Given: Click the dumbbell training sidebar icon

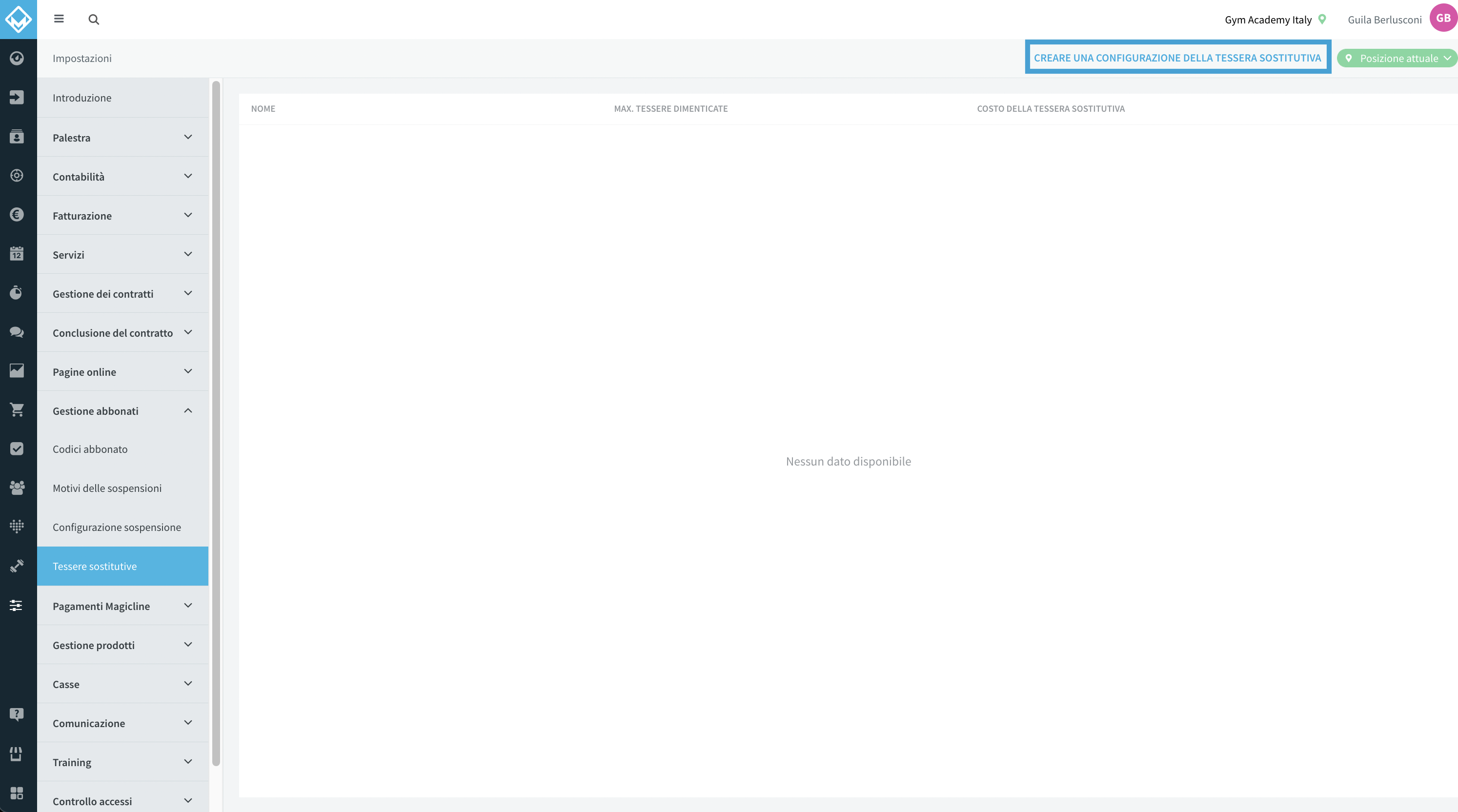Looking at the screenshot, I should pyautogui.click(x=17, y=566).
